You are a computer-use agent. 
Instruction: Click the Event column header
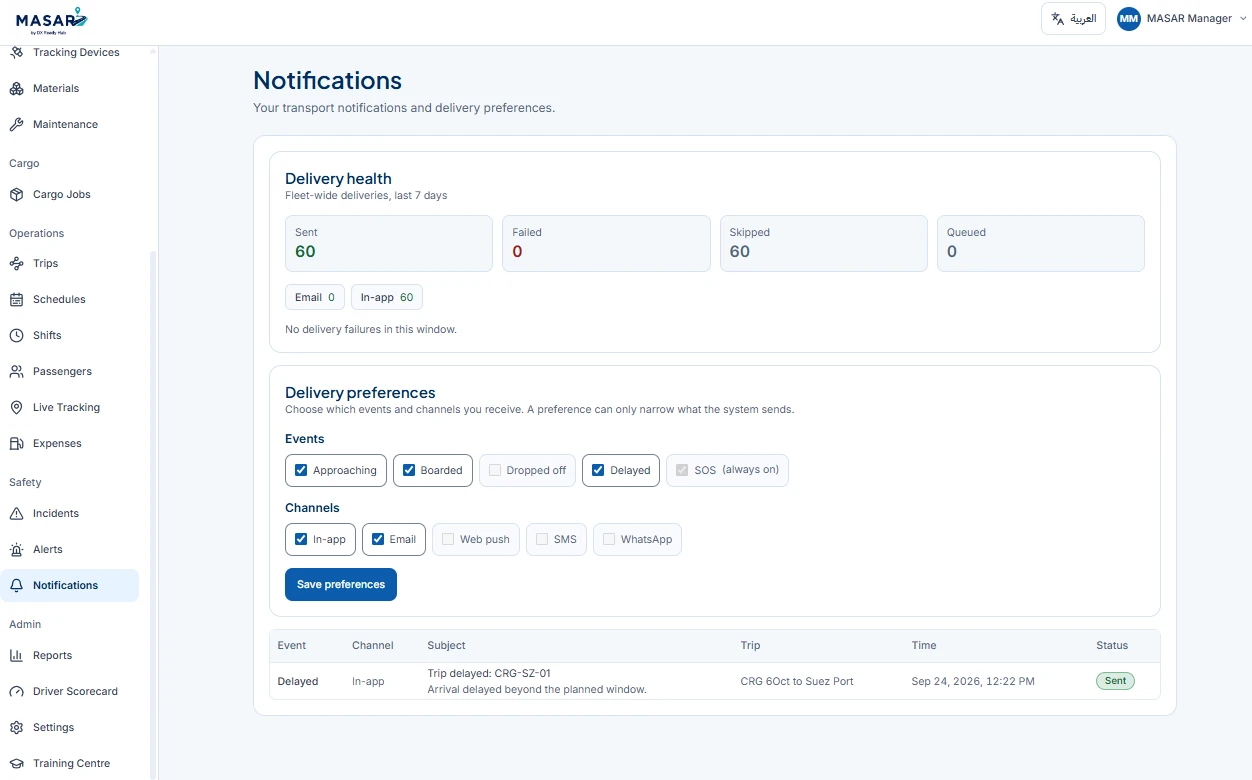pos(292,645)
